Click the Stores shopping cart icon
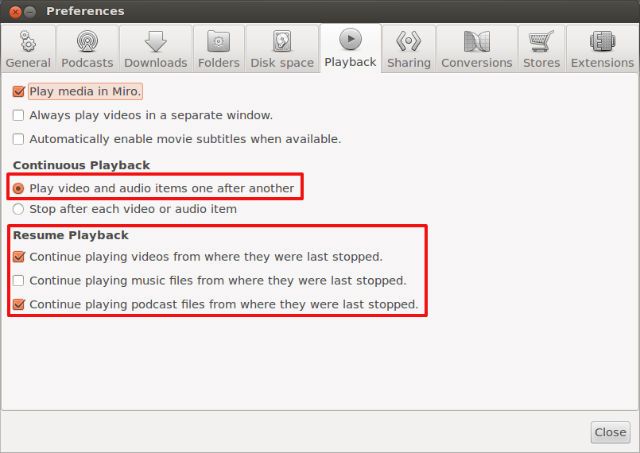The height and width of the screenshot is (453, 640). [541, 41]
